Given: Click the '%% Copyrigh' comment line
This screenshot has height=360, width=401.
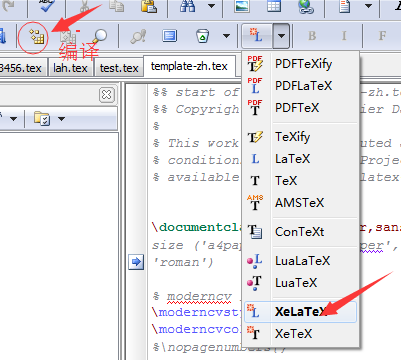Looking at the screenshot, I should click(197, 109).
